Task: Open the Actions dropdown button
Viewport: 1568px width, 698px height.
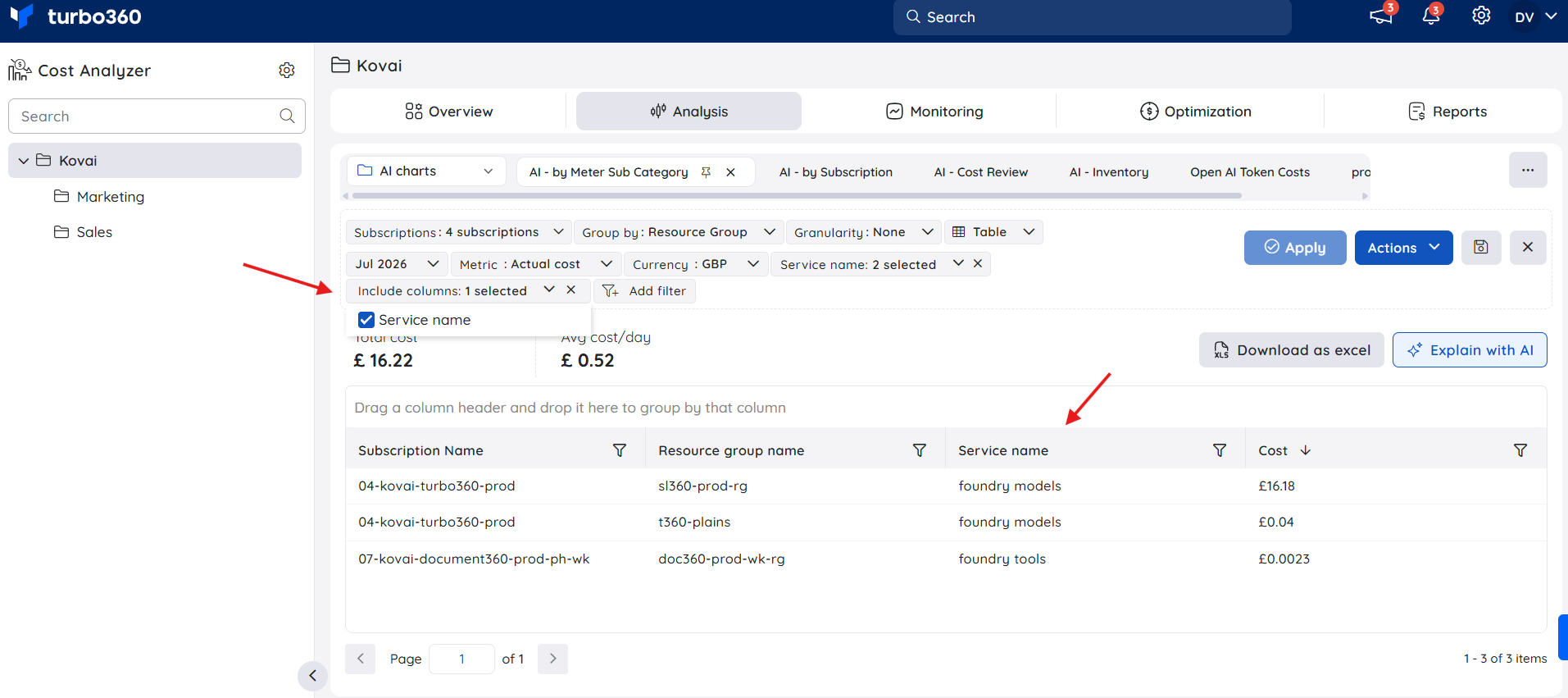Action: click(1403, 248)
